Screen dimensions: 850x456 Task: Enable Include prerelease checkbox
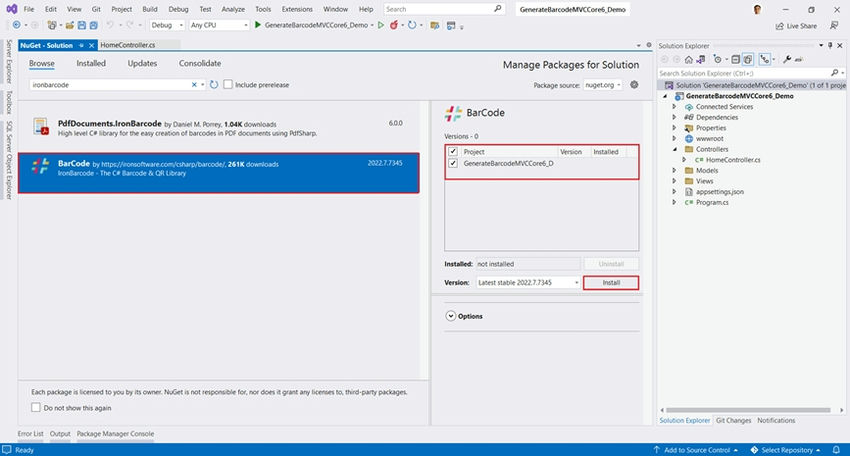point(228,85)
